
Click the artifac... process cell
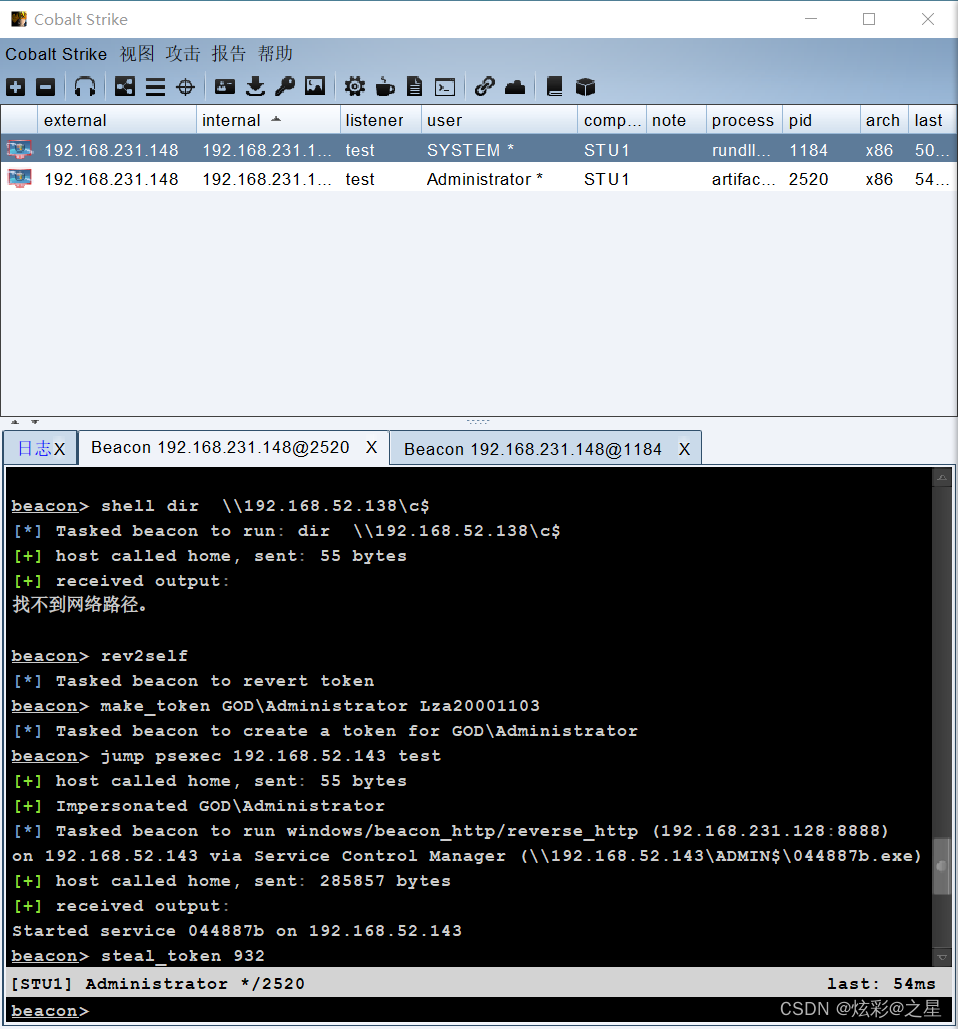pos(743,179)
